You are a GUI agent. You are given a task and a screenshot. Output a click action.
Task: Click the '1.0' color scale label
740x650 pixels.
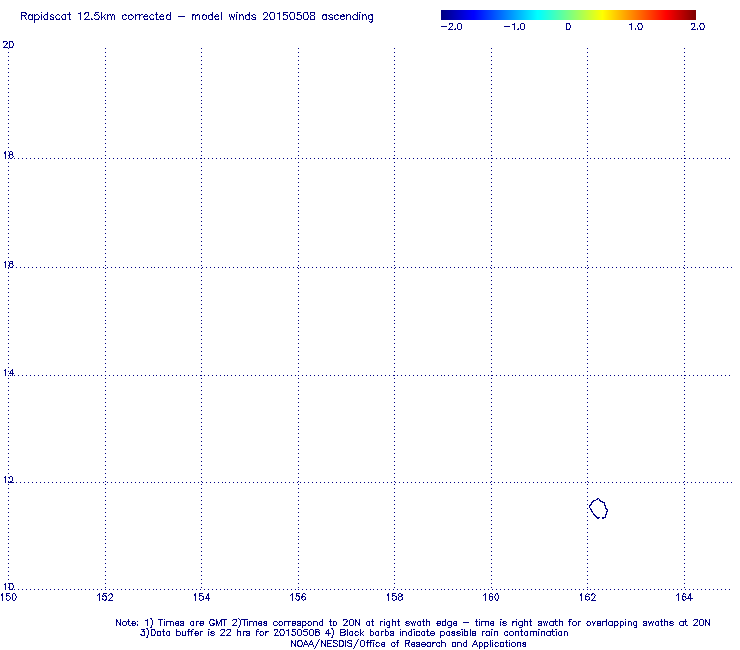coord(635,27)
